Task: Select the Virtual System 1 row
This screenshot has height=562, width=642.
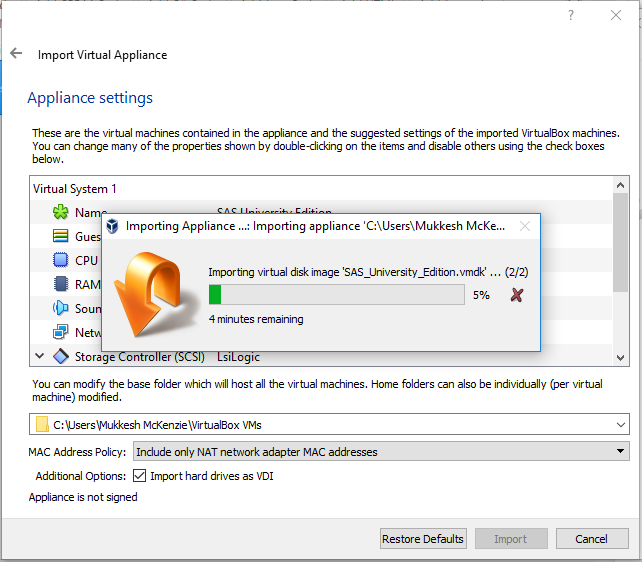Action: click(x=321, y=189)
